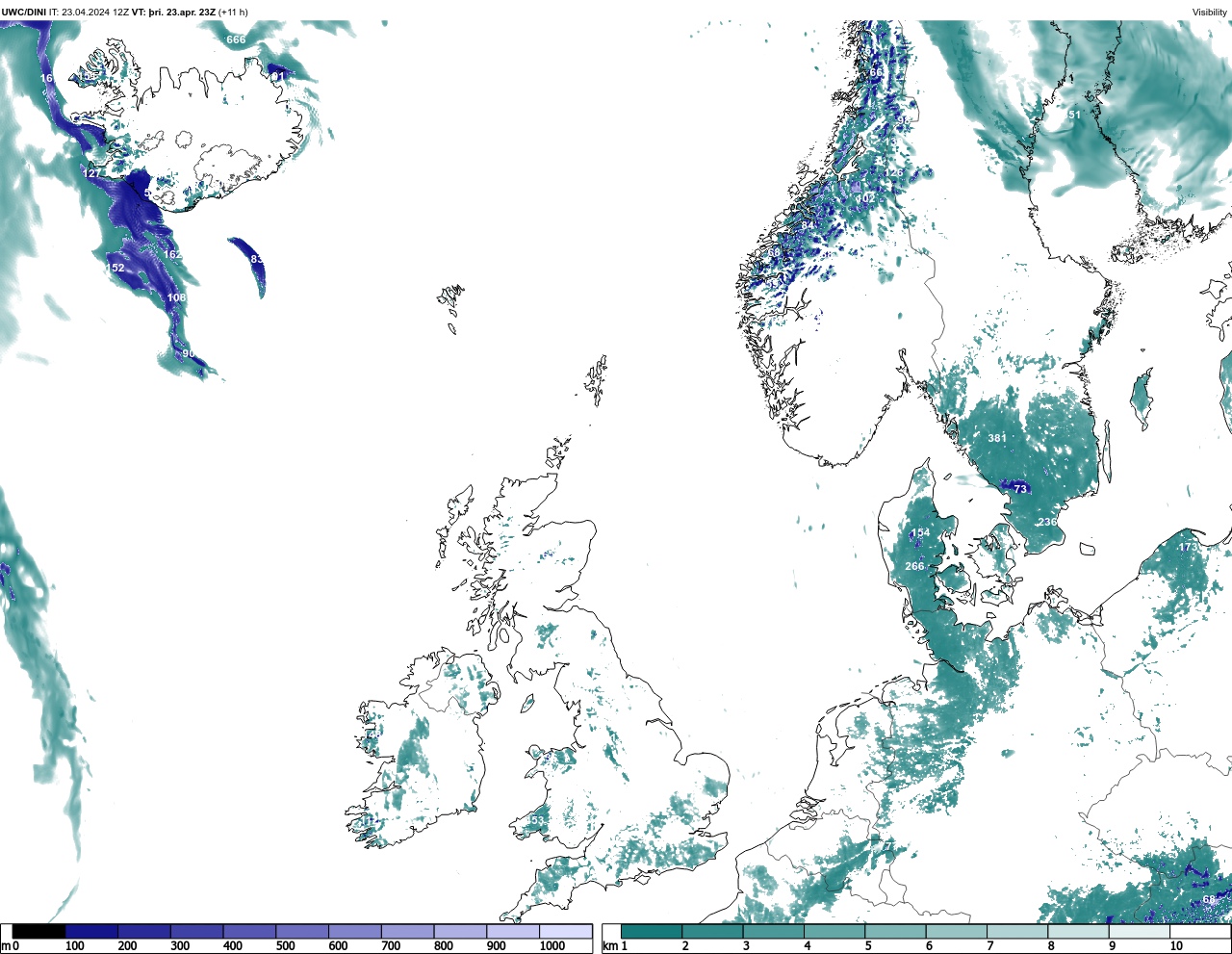Click the '152' value southwest of Iceland
The height and width of the screenshot is (954, 1232).
[x=115, y=268]
